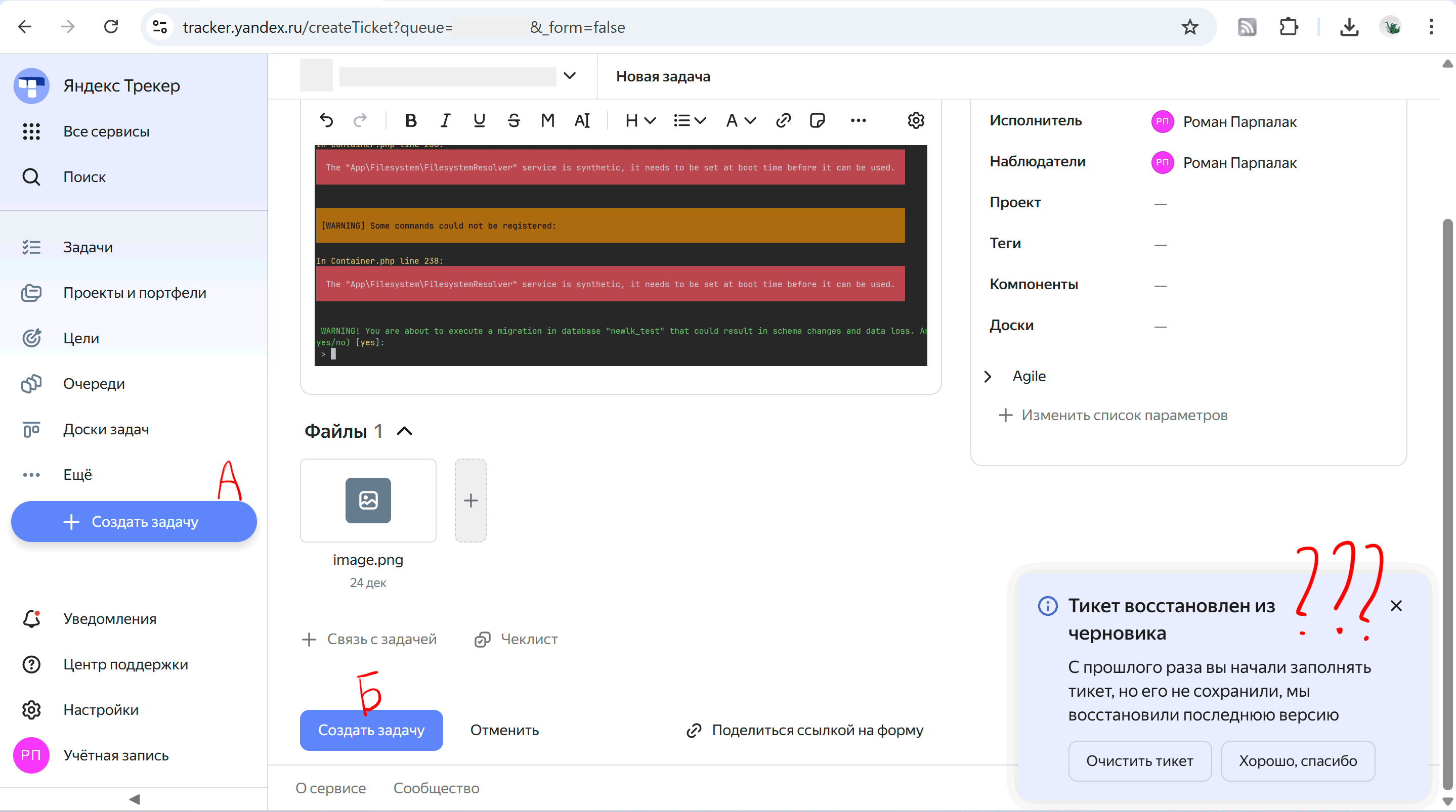
Task: Open Уведомления bell icon in sidebar
Action: 32,619
